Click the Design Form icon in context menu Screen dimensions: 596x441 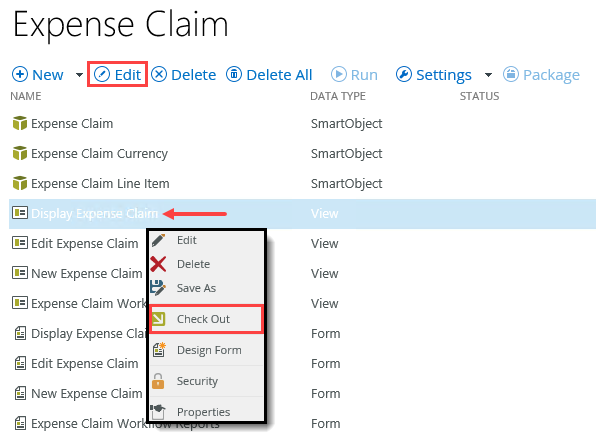pos(159,350)
